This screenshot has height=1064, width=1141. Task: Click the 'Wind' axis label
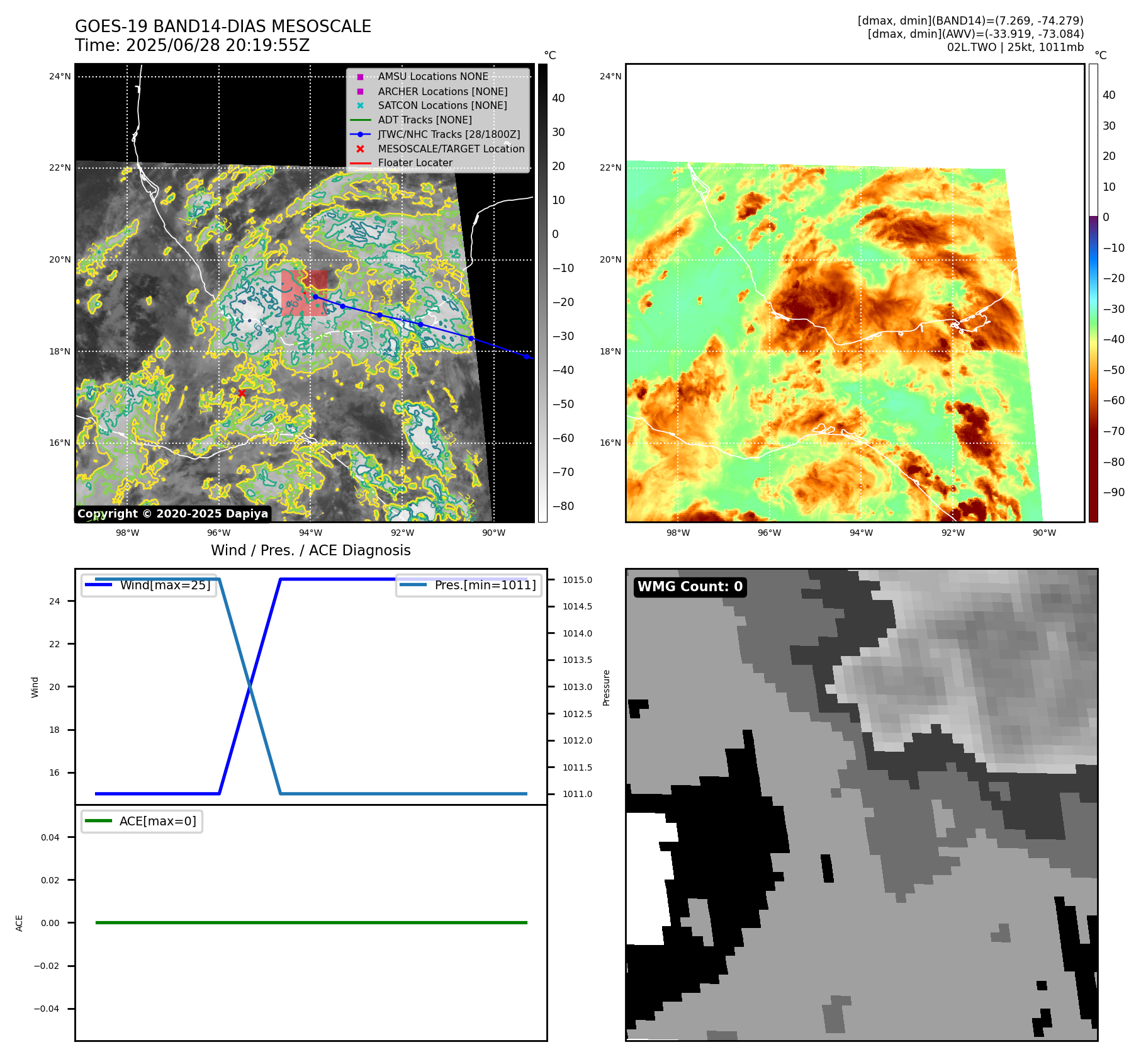[35, 687]
